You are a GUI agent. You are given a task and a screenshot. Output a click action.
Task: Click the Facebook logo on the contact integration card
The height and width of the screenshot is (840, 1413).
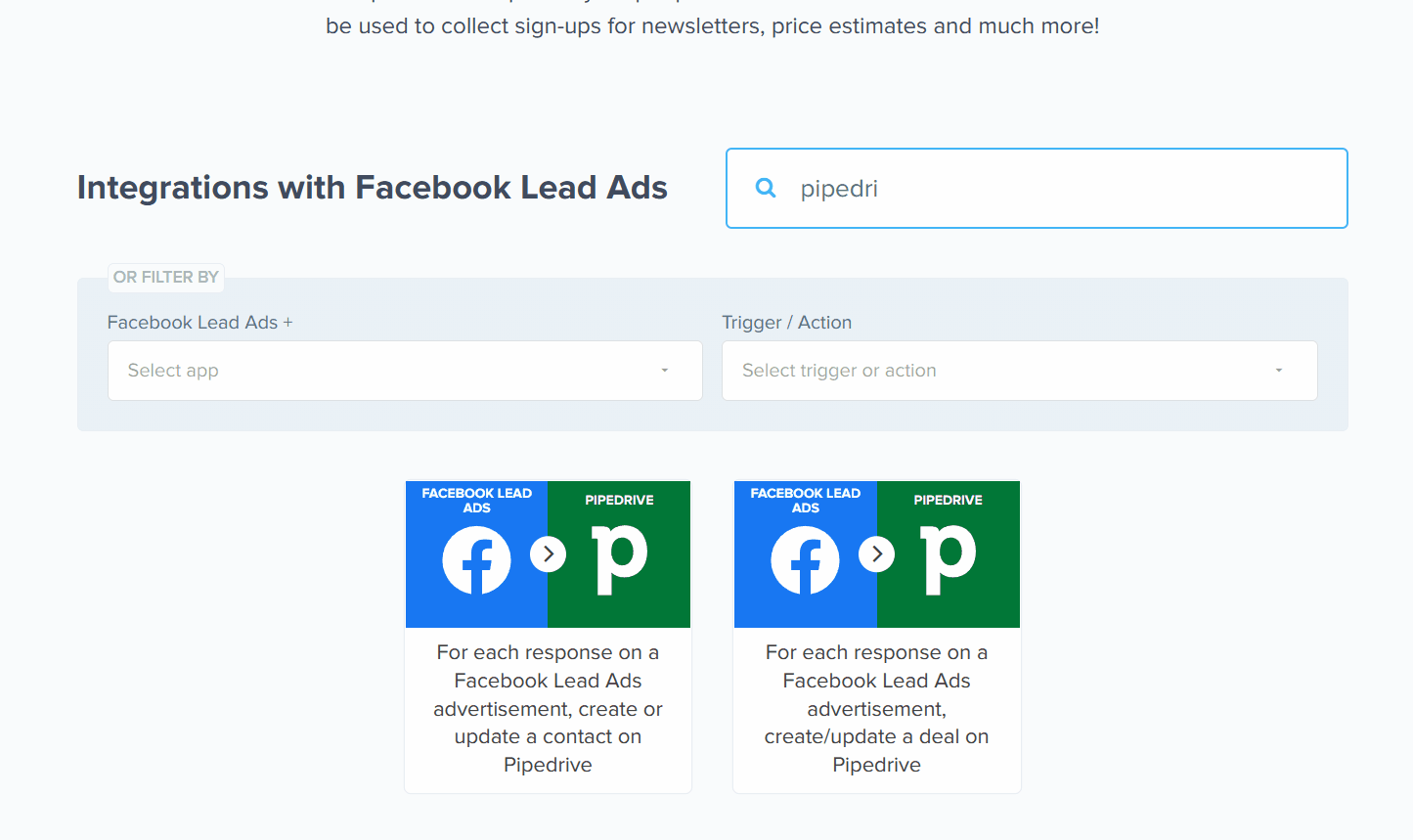(x=476, y=560)
